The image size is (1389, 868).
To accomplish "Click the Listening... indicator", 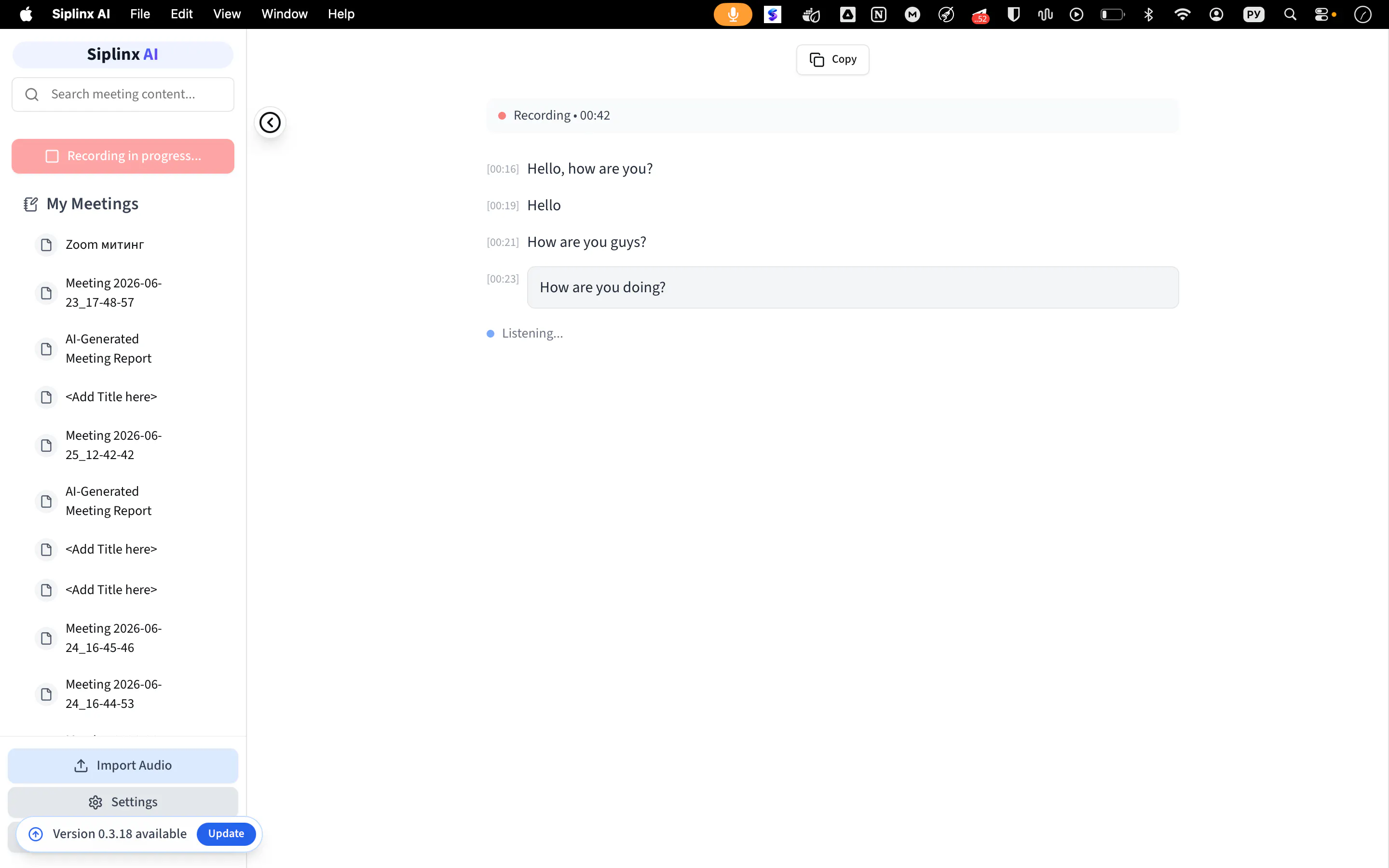I will 525,334.
